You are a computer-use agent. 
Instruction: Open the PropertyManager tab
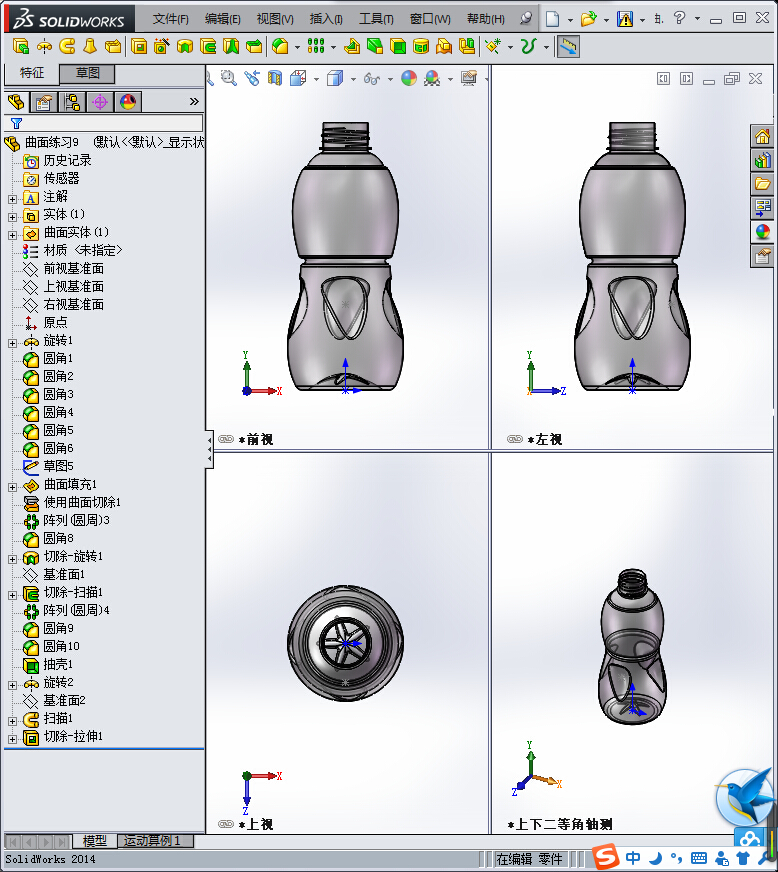coord(43,102)
